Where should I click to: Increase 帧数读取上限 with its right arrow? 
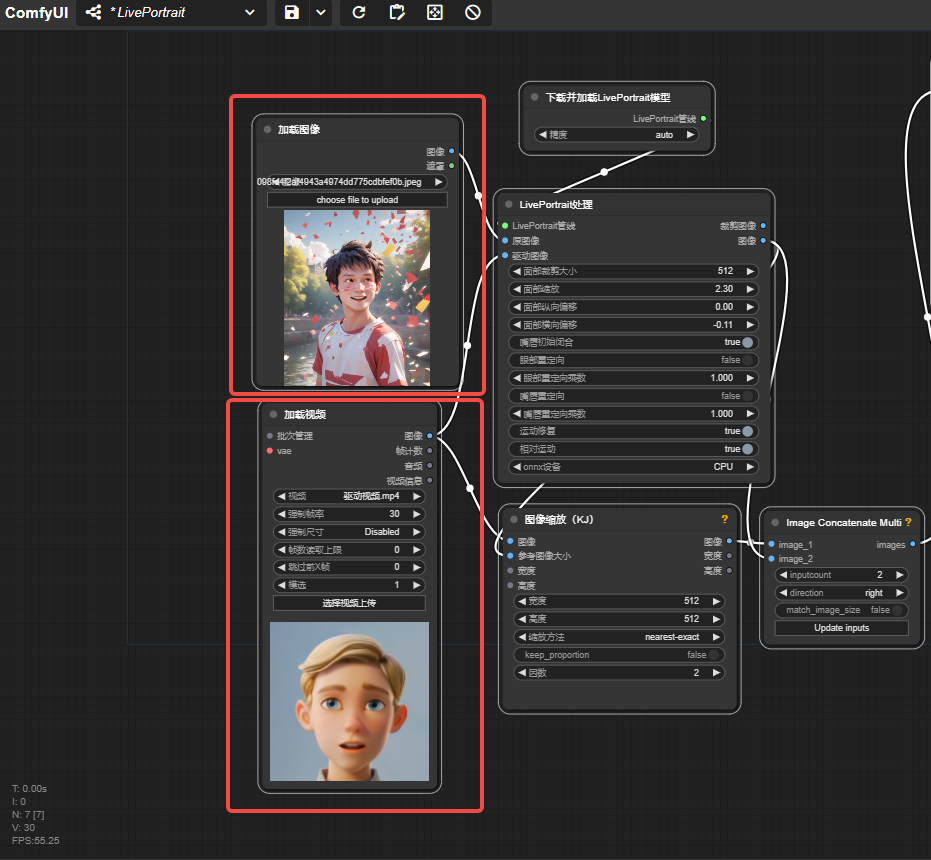point(417,549)
